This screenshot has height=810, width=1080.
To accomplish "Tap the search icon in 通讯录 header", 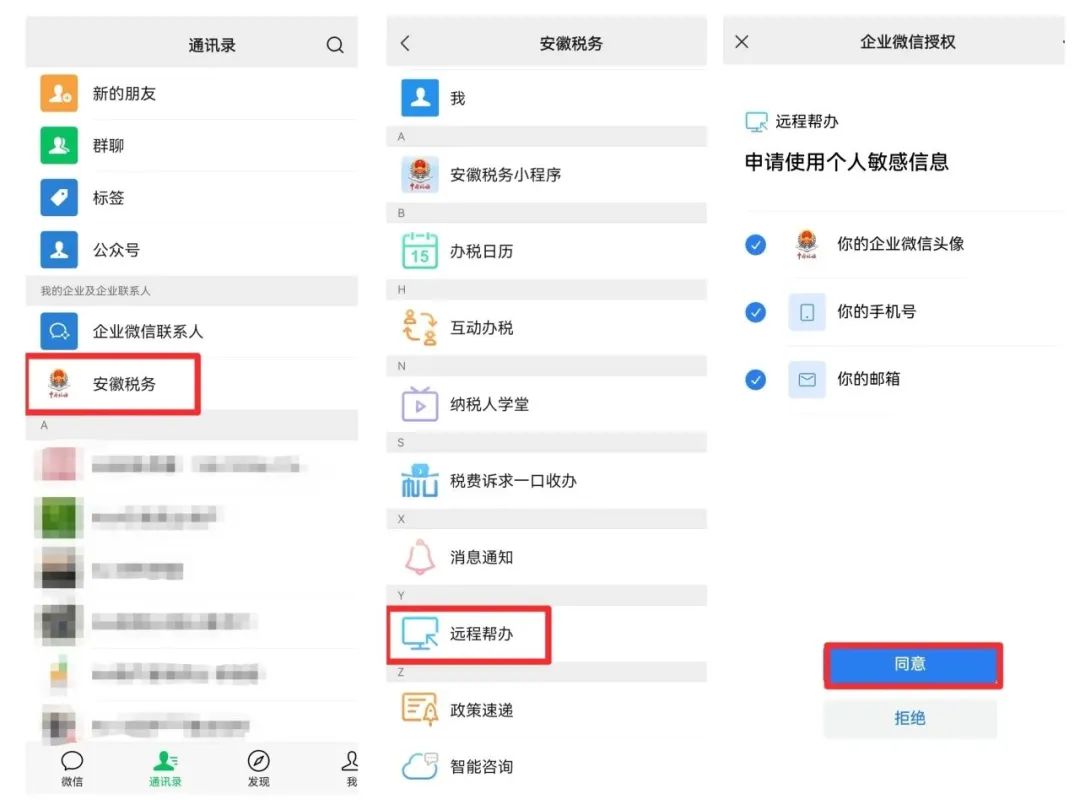I will [335, 45].
